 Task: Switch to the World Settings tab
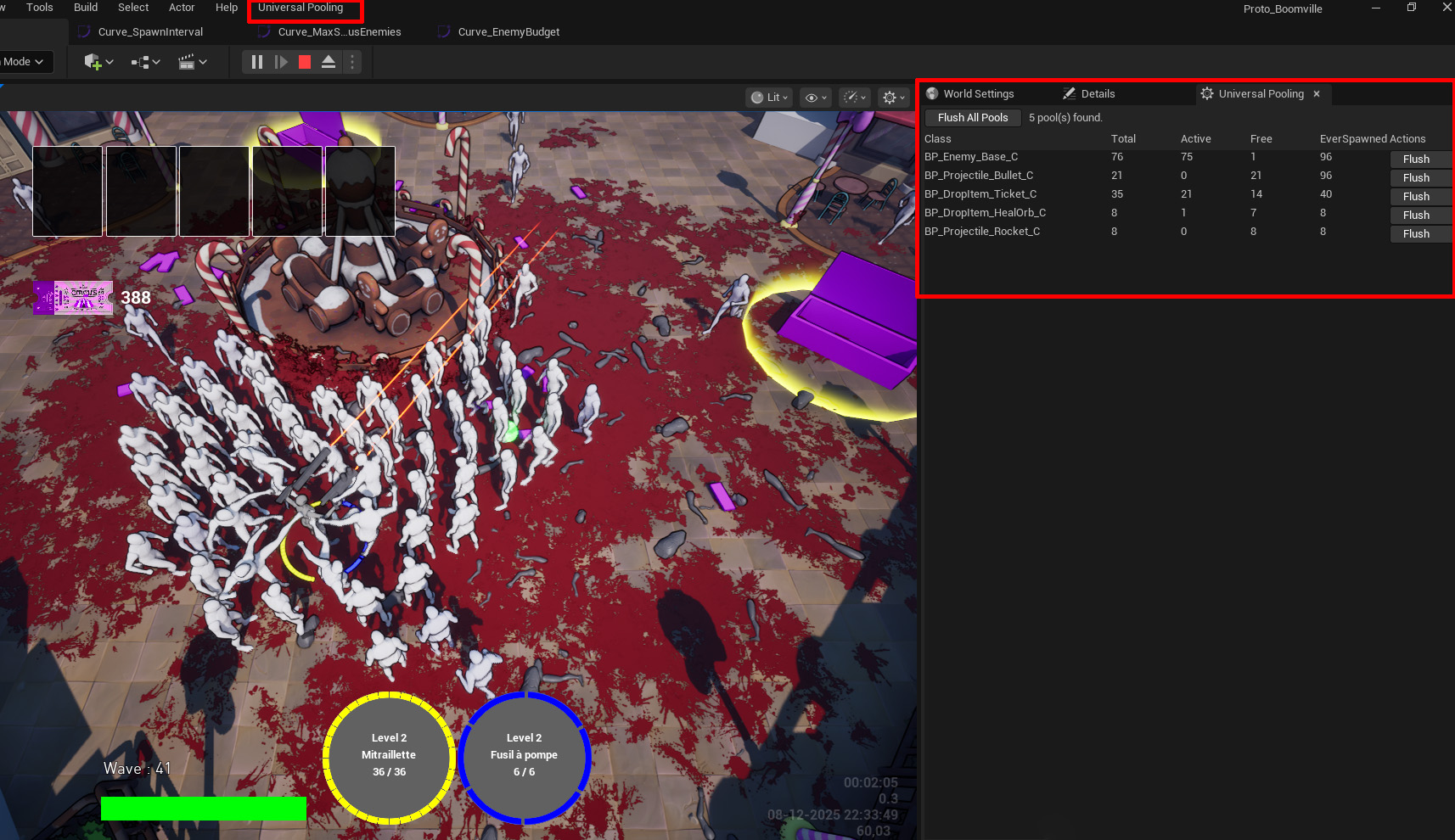[x=978, y=94]
